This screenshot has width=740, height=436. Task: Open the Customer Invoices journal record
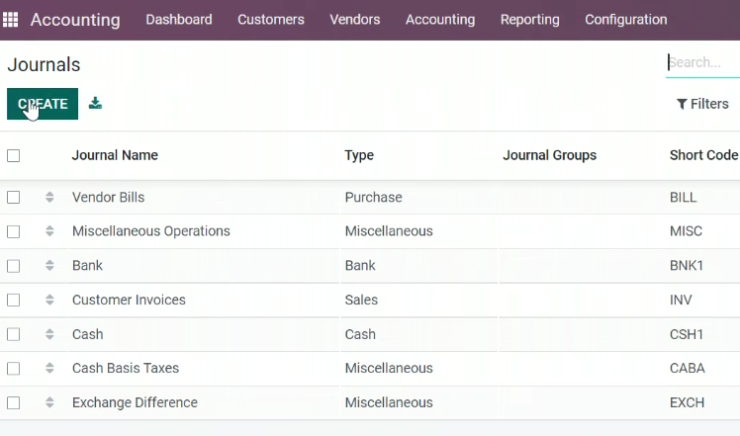coord(129,300)
